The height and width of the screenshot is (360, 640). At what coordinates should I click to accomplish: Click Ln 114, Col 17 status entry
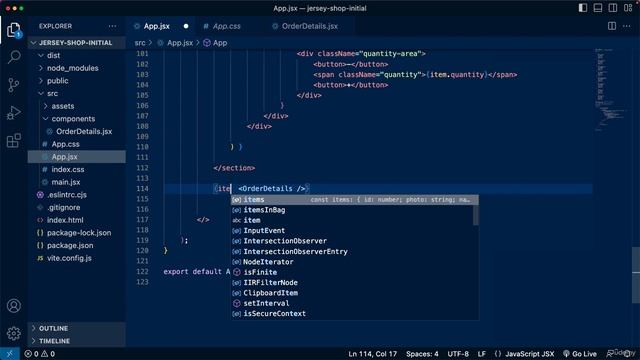click(372, 354)
